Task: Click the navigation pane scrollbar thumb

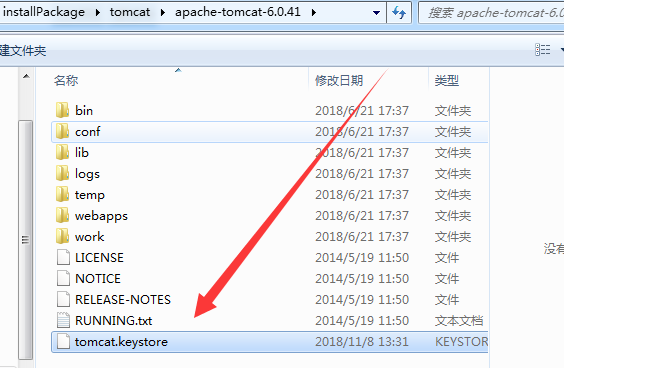Action: point(25,239)
